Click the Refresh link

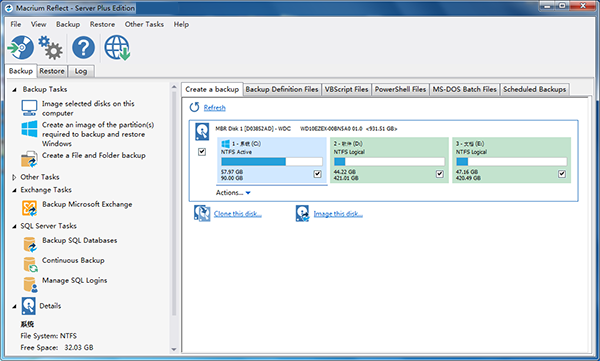tap(214, 108)
